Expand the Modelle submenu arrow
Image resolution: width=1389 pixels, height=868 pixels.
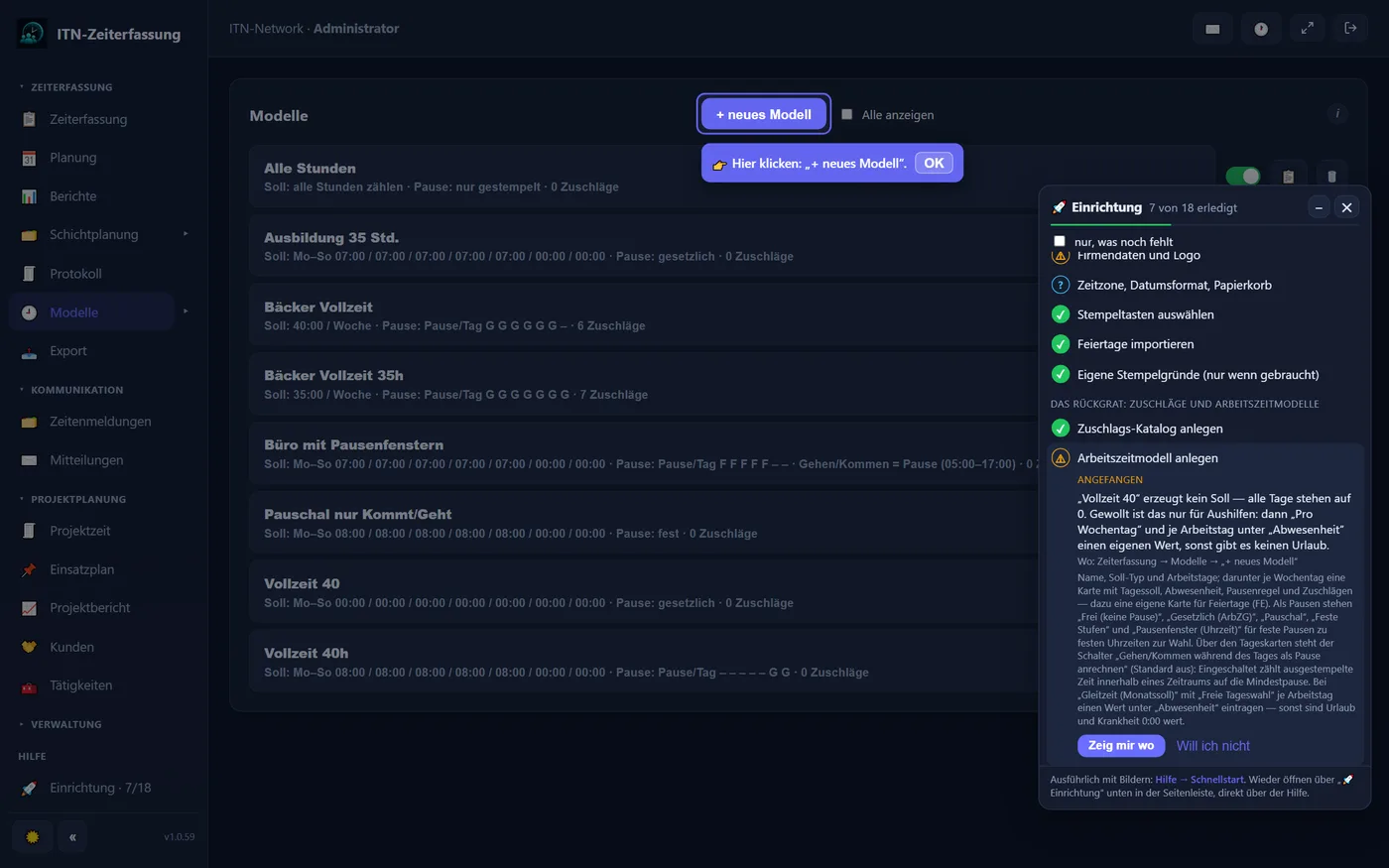[186, 311]
